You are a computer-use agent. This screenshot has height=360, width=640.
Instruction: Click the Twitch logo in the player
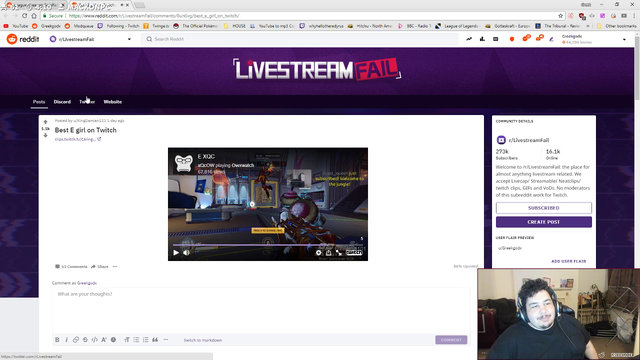pyautogui.click(x=354, y=253)
